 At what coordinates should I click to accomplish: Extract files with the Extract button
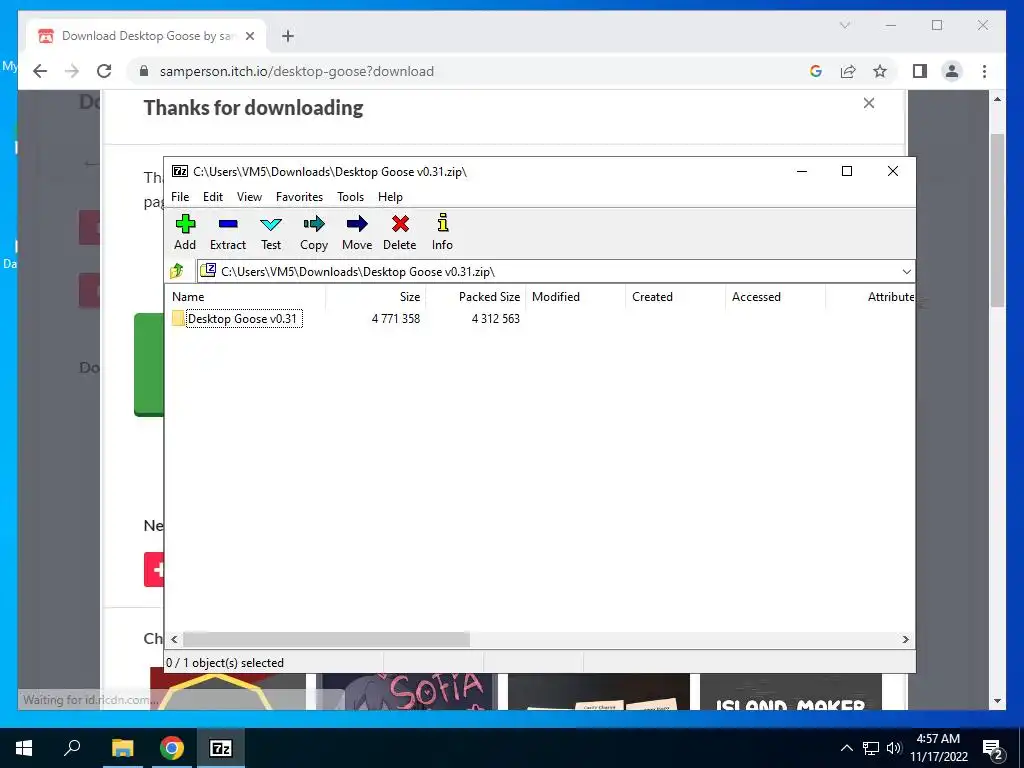coord(227,232)
